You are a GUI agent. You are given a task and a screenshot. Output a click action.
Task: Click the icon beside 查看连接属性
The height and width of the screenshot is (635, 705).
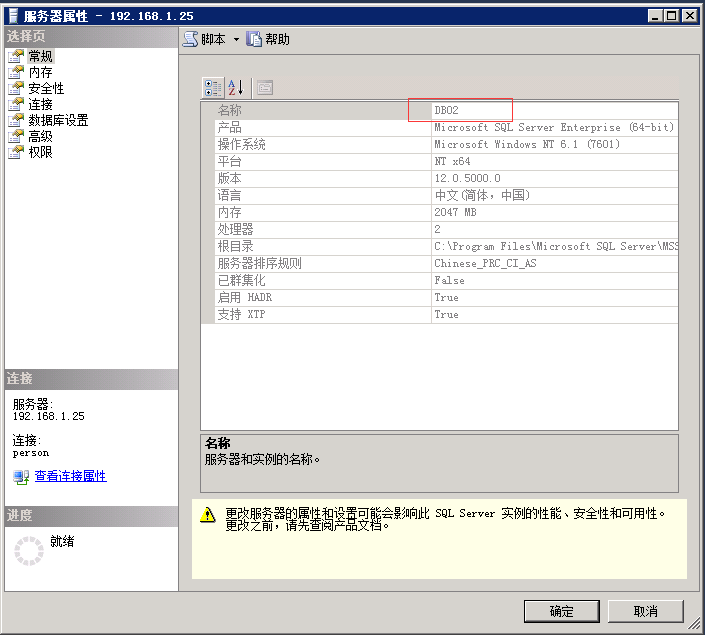tap(21, 477)
